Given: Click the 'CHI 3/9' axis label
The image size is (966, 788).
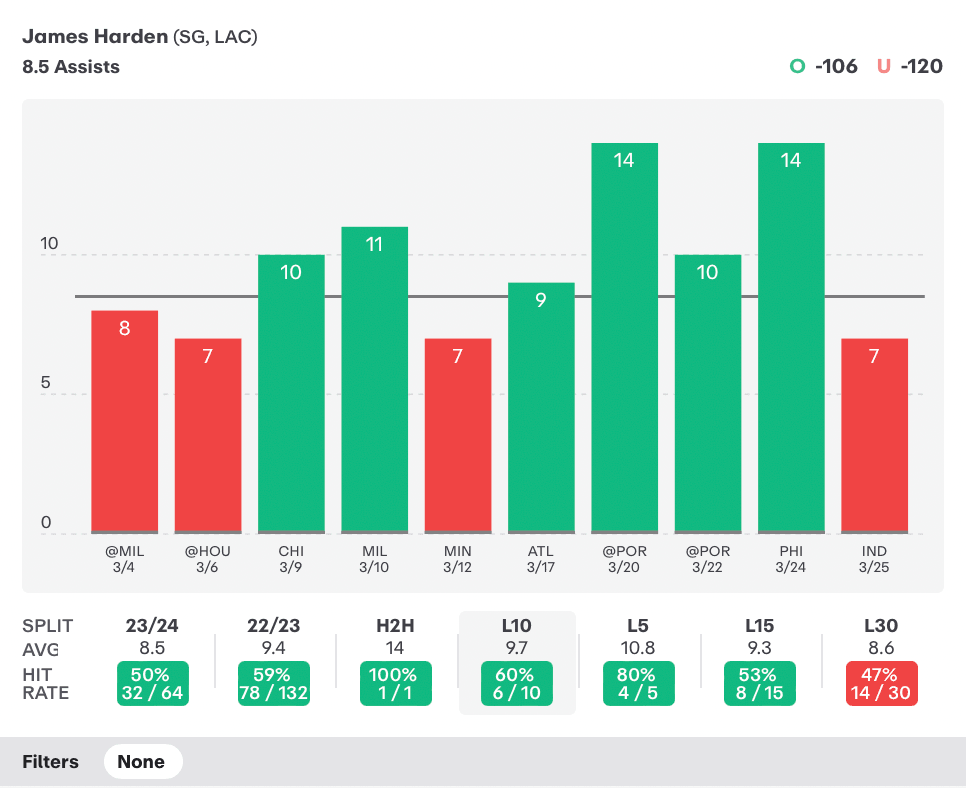Looking at the screenshot, I should [291, 559].
